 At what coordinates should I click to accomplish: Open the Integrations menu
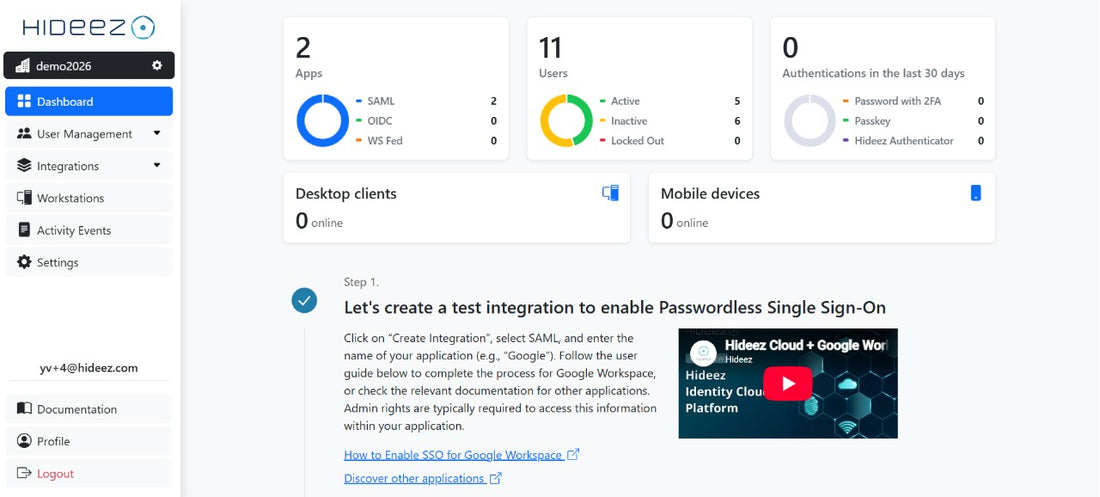[x=89, y=166]
